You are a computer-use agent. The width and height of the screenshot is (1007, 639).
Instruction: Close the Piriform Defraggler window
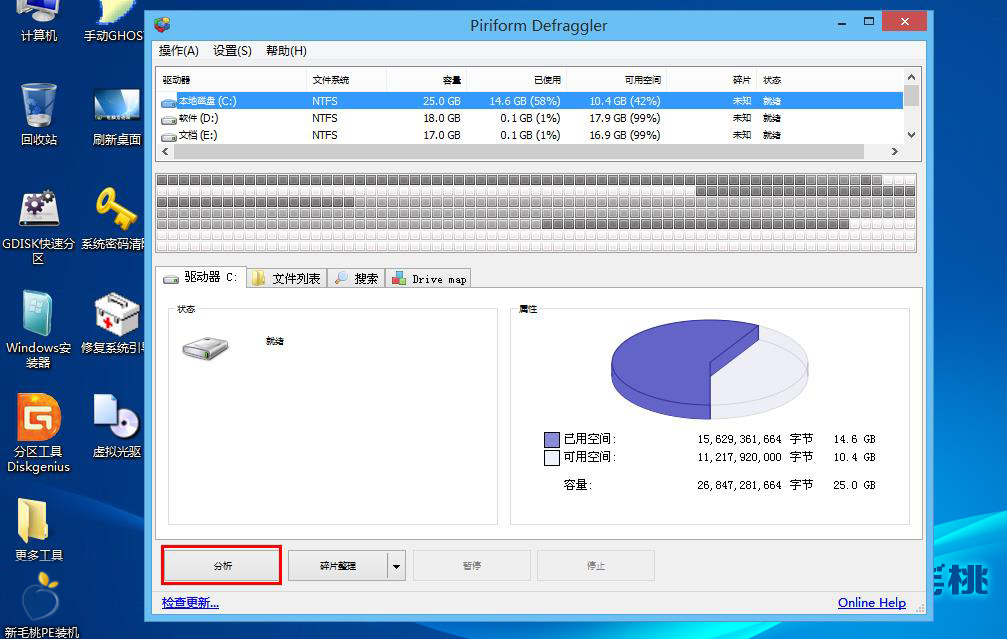pos(904,22)
